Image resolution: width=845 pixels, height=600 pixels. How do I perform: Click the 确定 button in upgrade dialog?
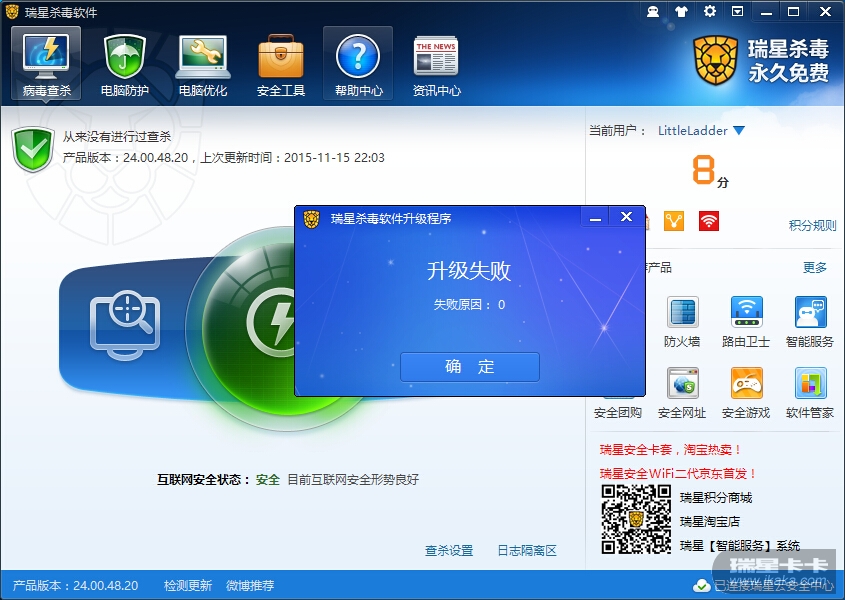(x=469, y=367)
